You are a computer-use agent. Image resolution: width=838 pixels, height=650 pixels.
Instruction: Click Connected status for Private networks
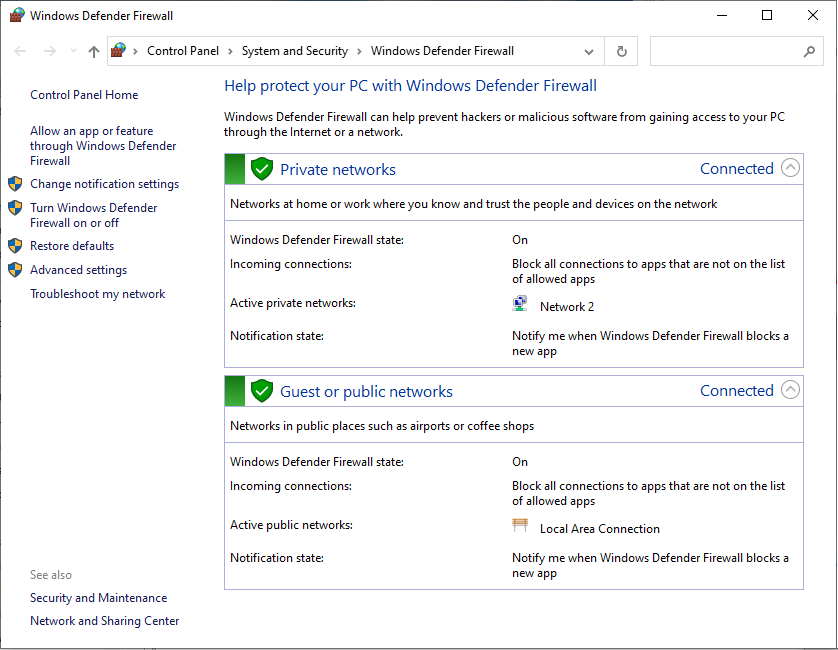tap(736, 168)
